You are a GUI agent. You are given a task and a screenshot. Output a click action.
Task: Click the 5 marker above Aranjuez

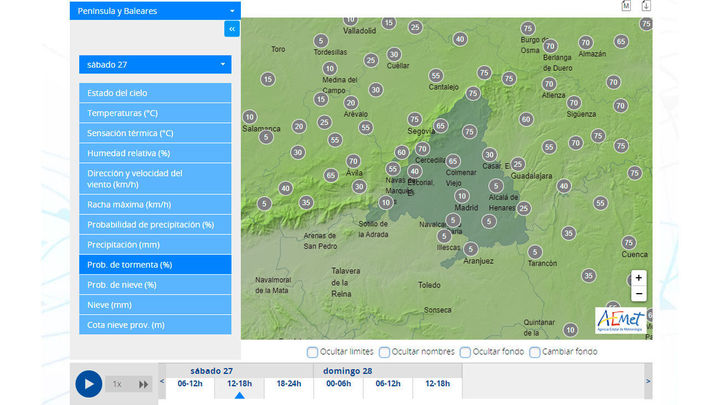coord(470,249)
